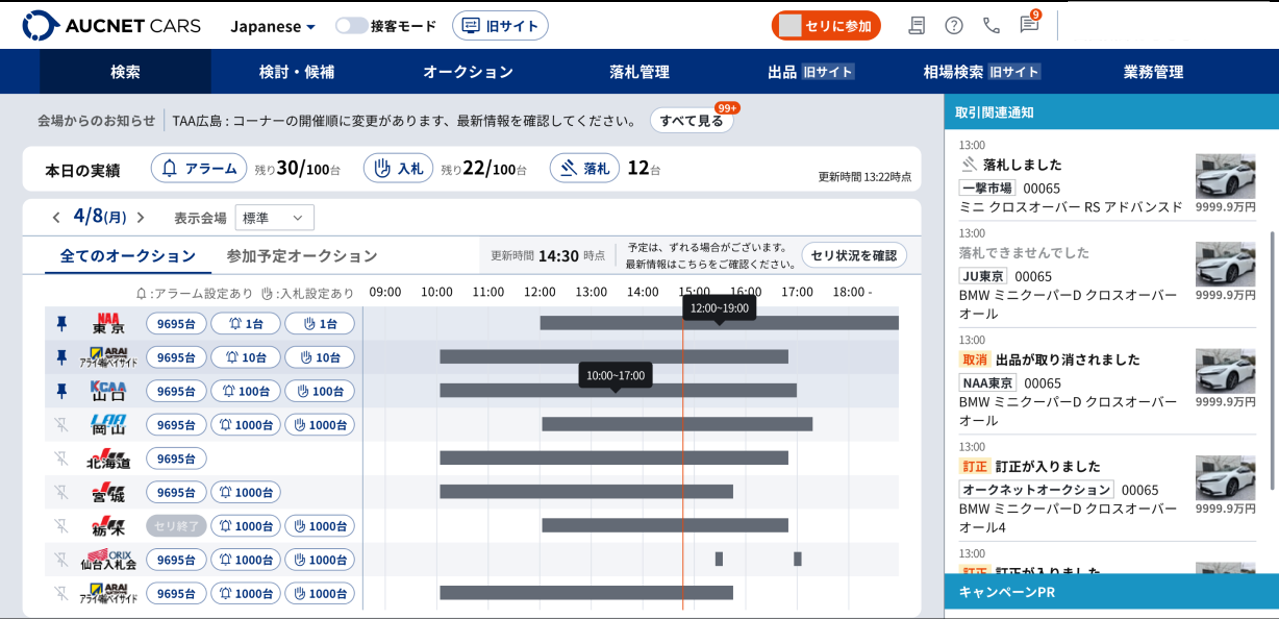Switch to 参加予定オークション tab

click(302, 256)
